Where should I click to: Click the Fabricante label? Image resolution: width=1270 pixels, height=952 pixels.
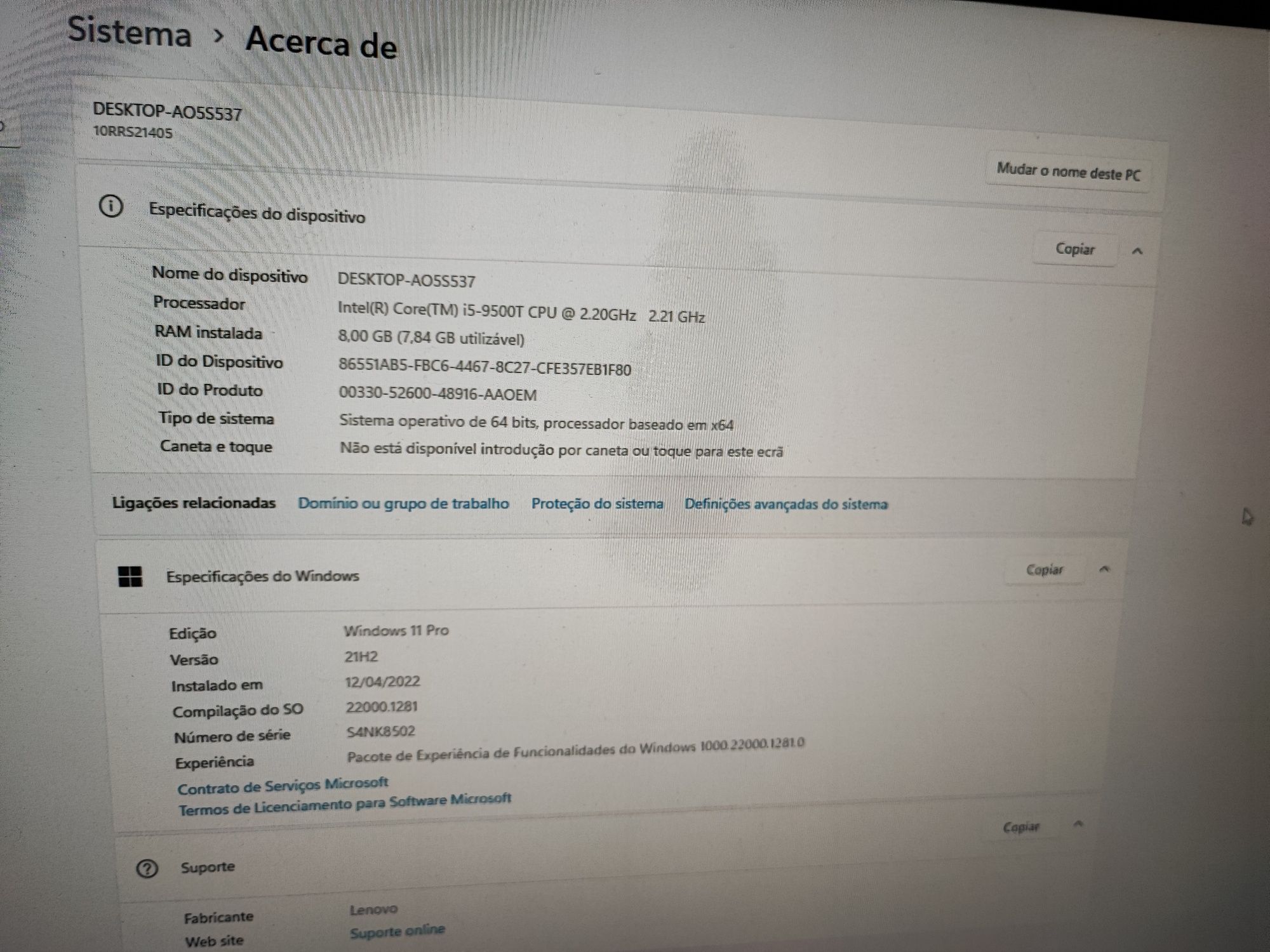[218, 917]
